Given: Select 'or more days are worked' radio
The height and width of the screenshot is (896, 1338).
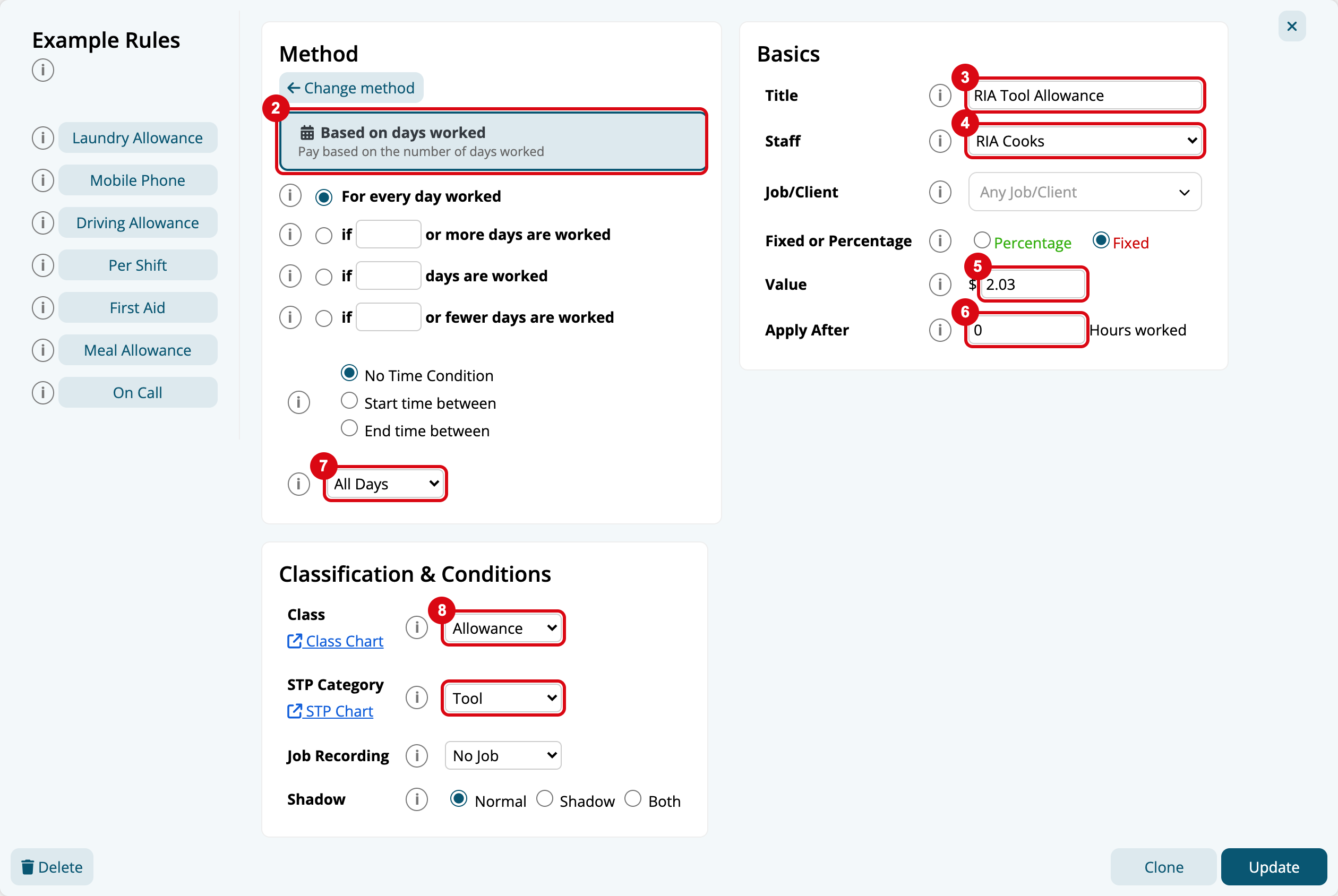Looking at the screenshot, I should point(324,236).
